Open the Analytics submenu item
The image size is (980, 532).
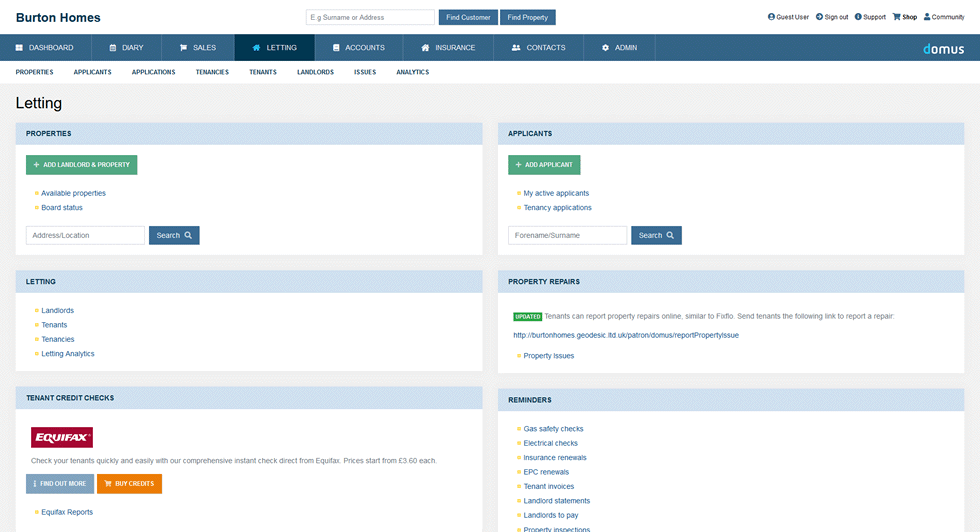(x=412, y=72)
